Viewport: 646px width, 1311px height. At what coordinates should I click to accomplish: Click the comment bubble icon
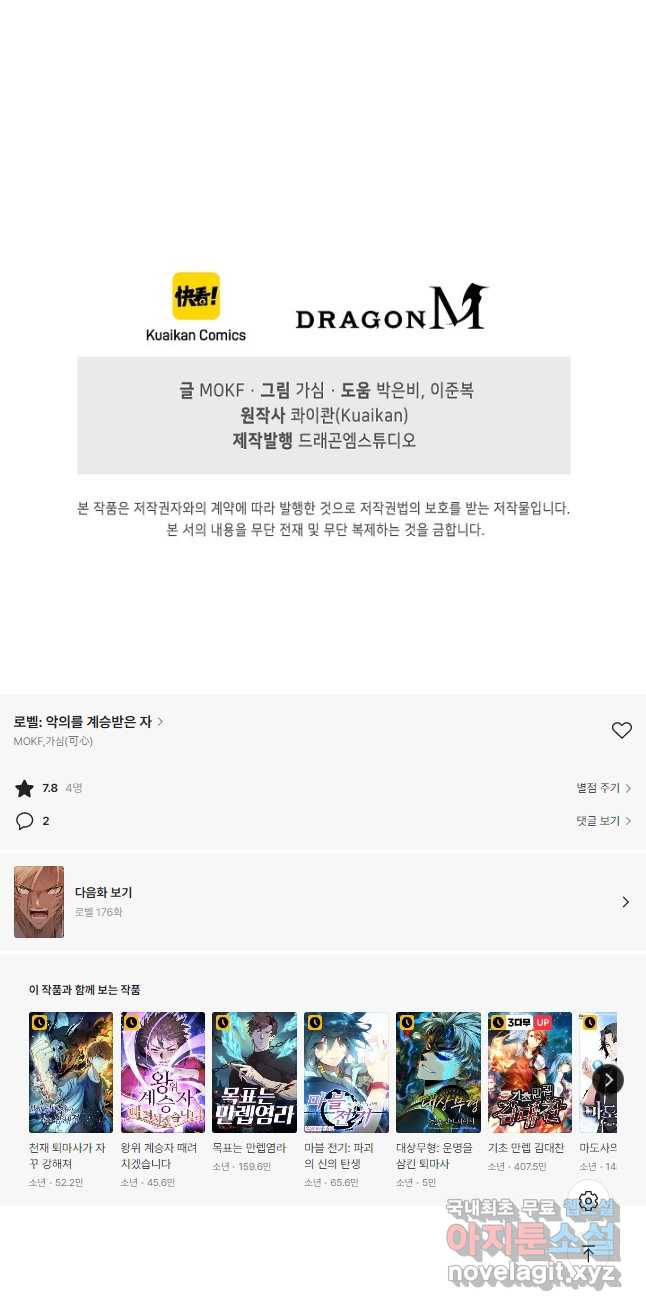coord(24,821)
